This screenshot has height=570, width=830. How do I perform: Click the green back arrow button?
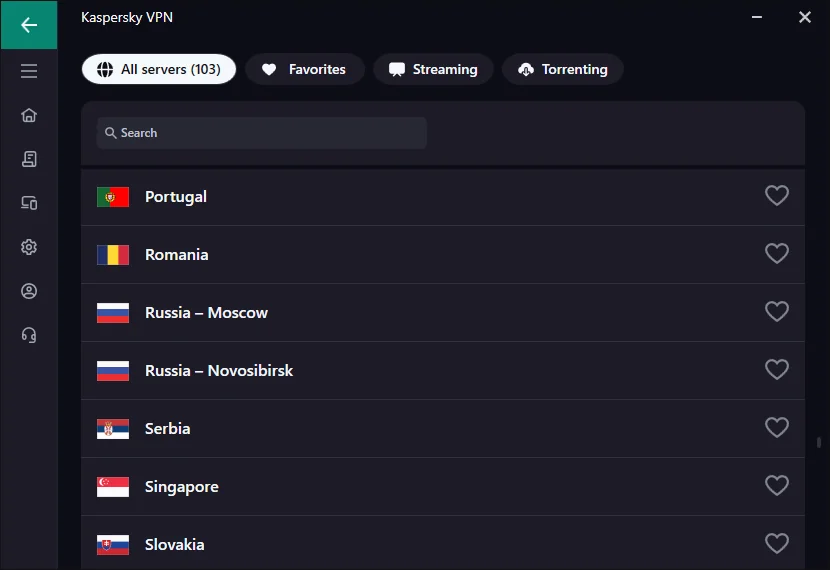[28, 25]
